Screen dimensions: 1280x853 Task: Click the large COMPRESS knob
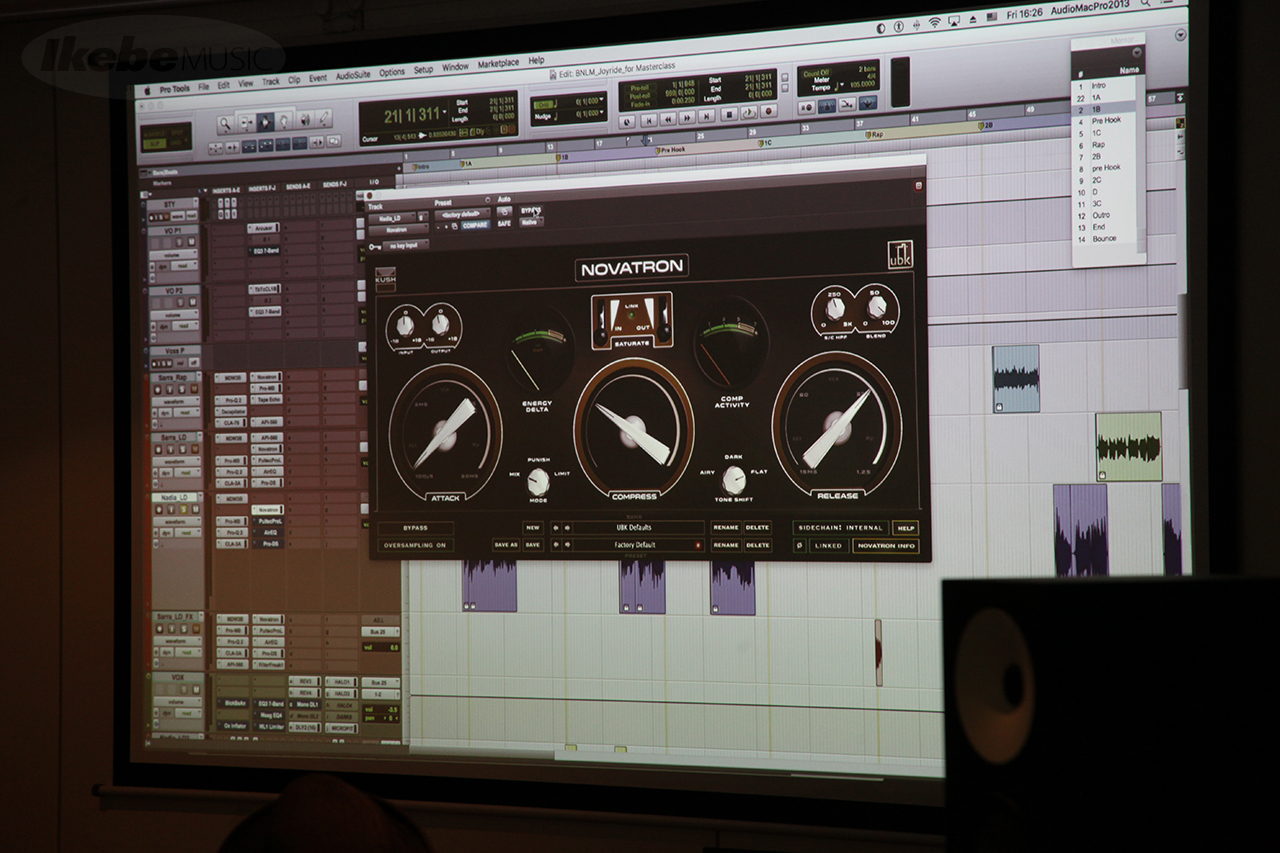(634, 425)
